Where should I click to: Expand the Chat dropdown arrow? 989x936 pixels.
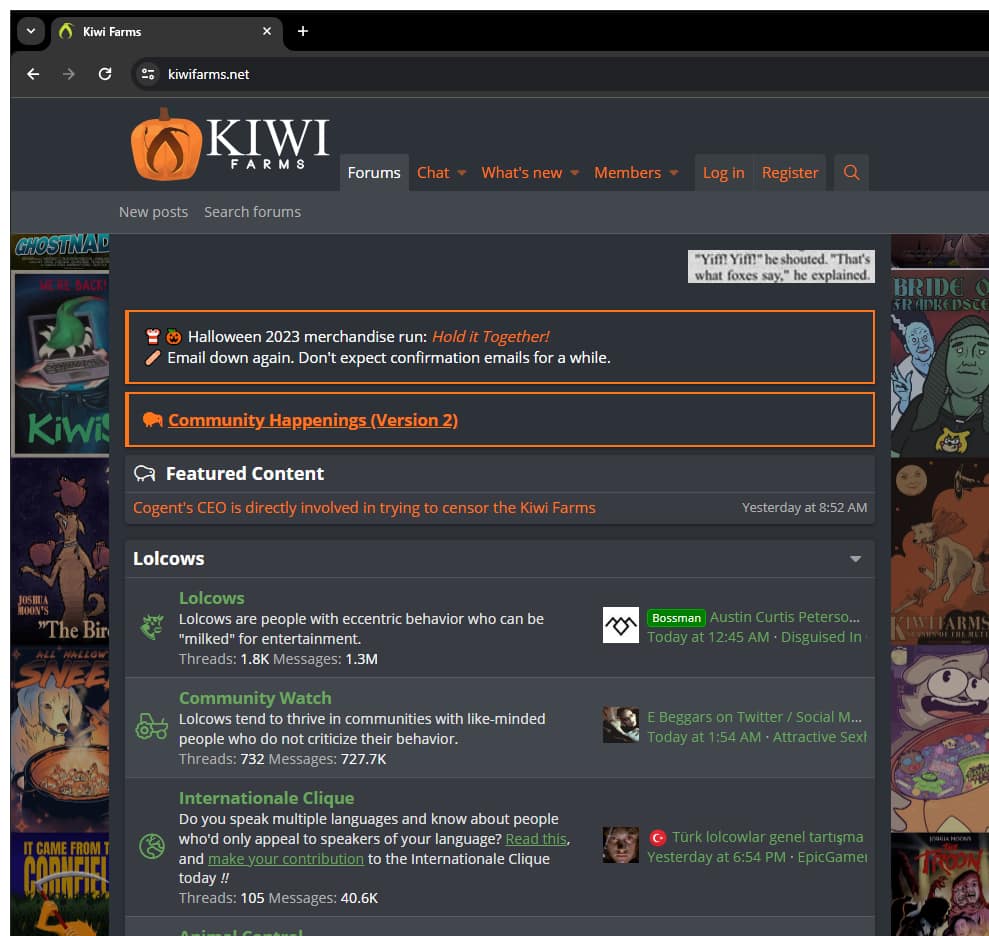(462, 173)
